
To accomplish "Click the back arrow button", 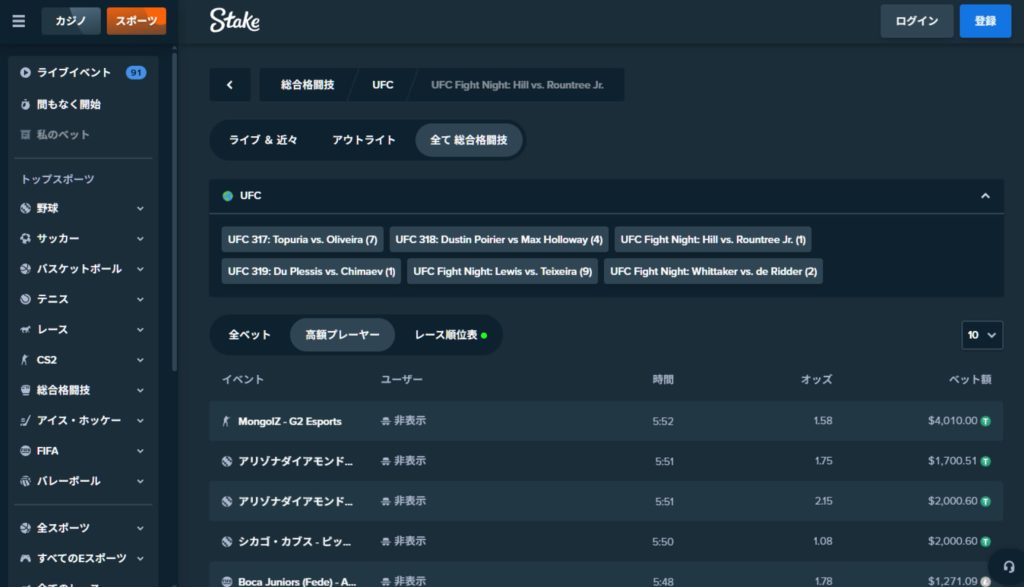I will (x=229, y=85).
